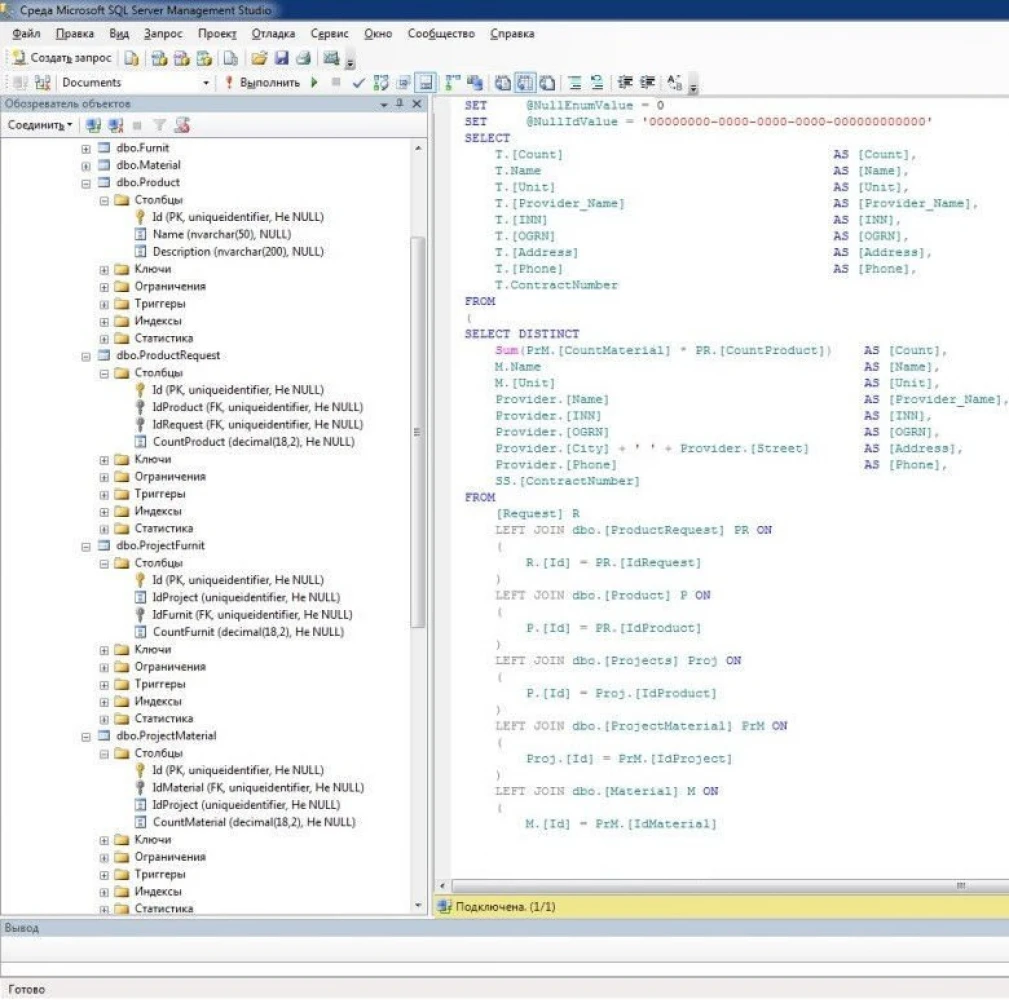Viewport: 1009px width, 1000px height.
Task: Open the Сервис menu
Action: 329,33
